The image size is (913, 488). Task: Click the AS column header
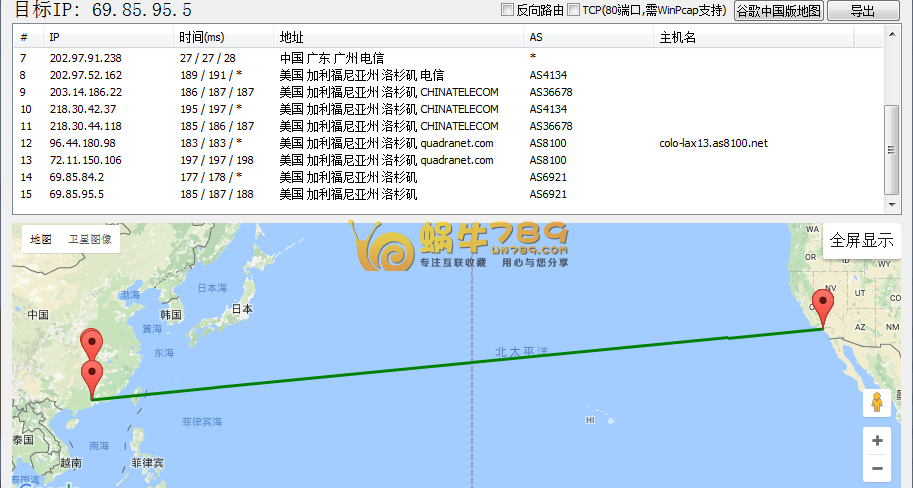click(x=536, y=37)
